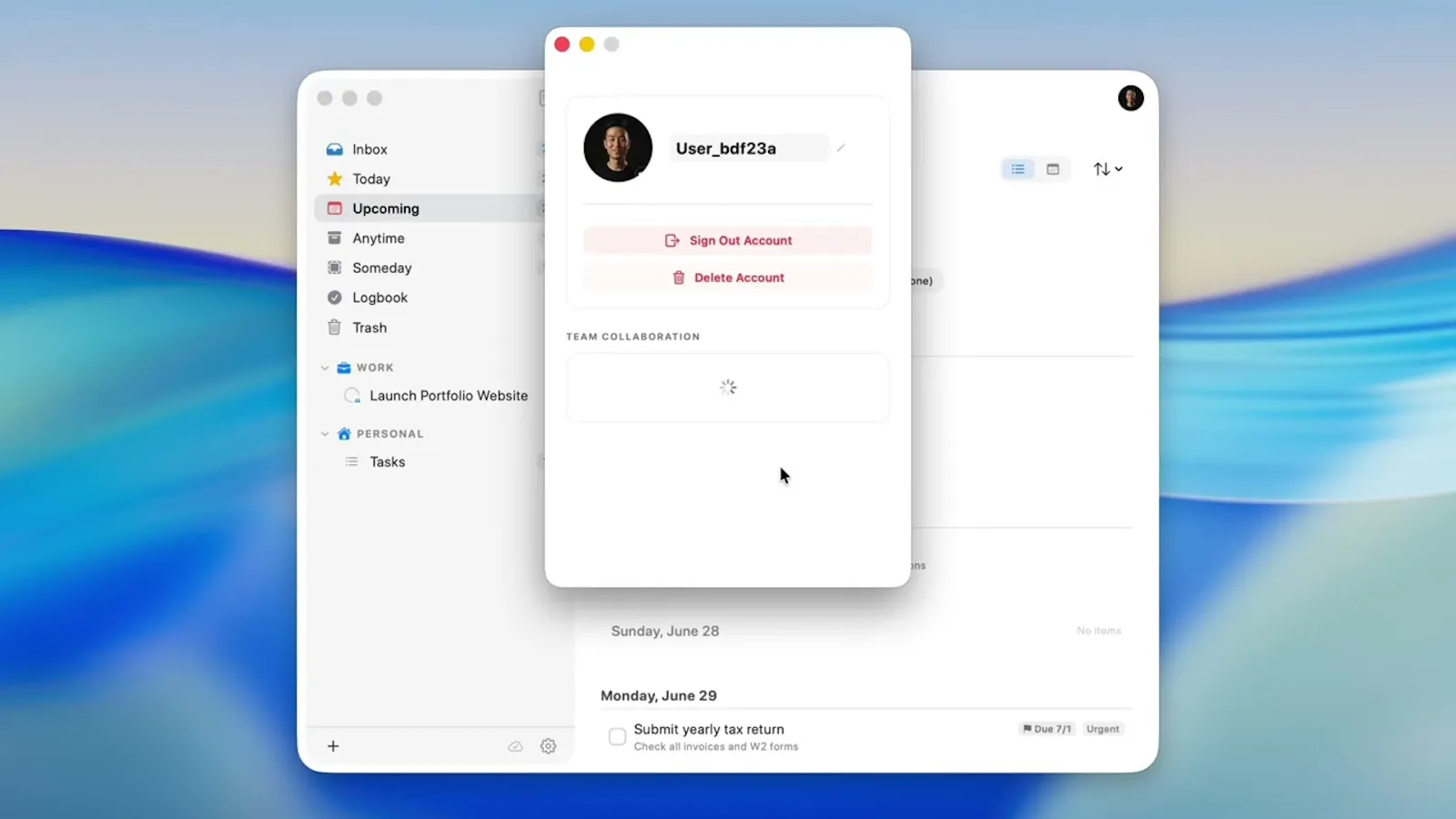The height and width of the screenshot is (819, 1456).
Task: Click the WORK briefcase icon
Action: click(344, 368)
